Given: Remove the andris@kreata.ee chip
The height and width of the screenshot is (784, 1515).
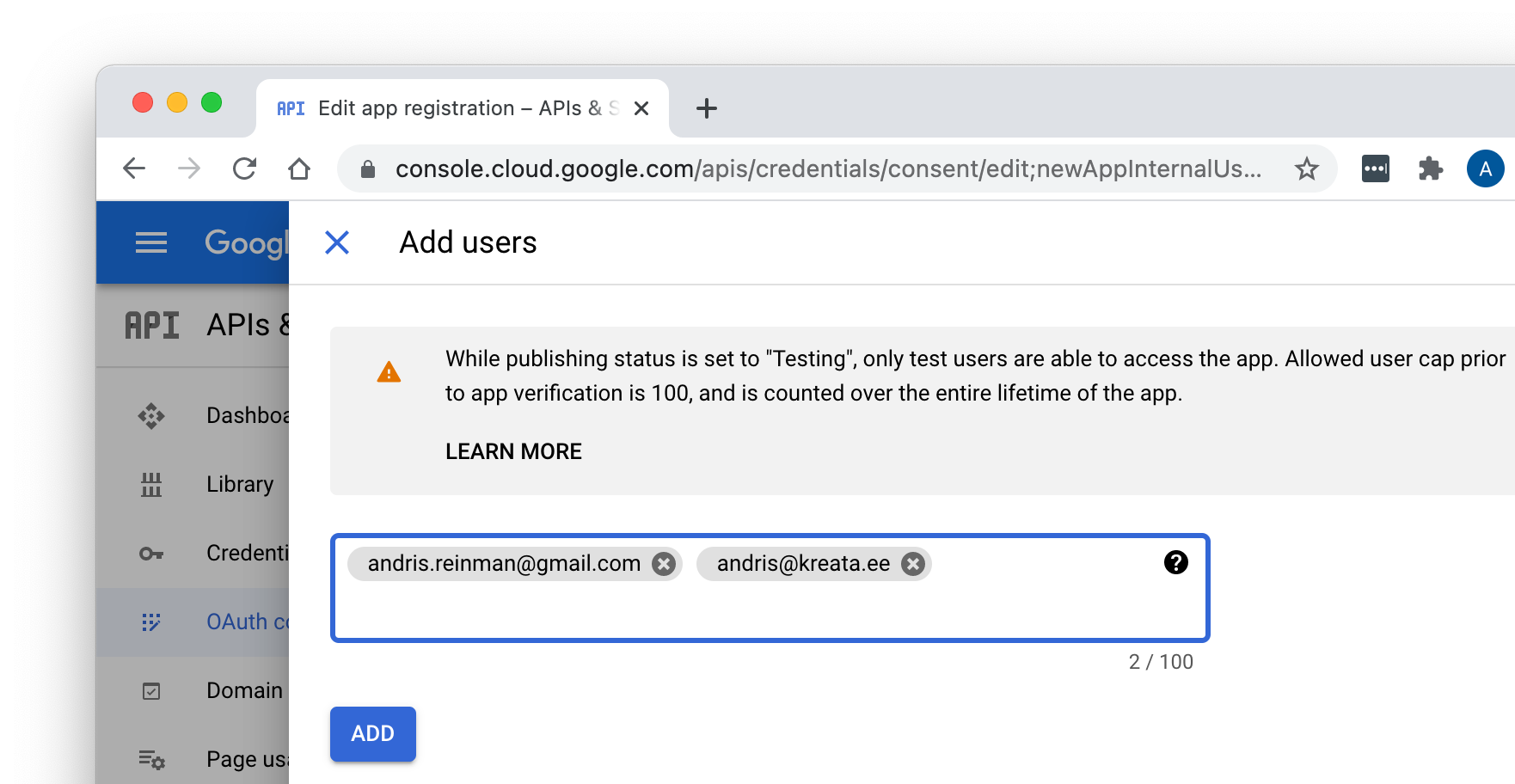Looking at the screenshot, I should pyautogui.click(x=913, y=564).
